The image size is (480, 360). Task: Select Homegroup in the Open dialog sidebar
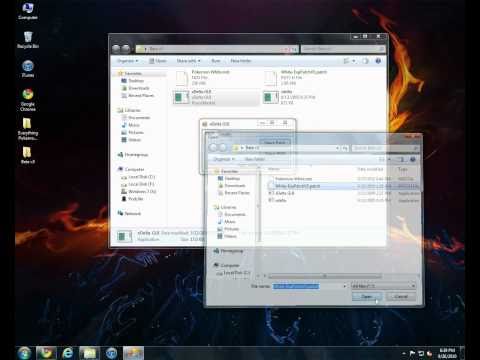point(228,251)
